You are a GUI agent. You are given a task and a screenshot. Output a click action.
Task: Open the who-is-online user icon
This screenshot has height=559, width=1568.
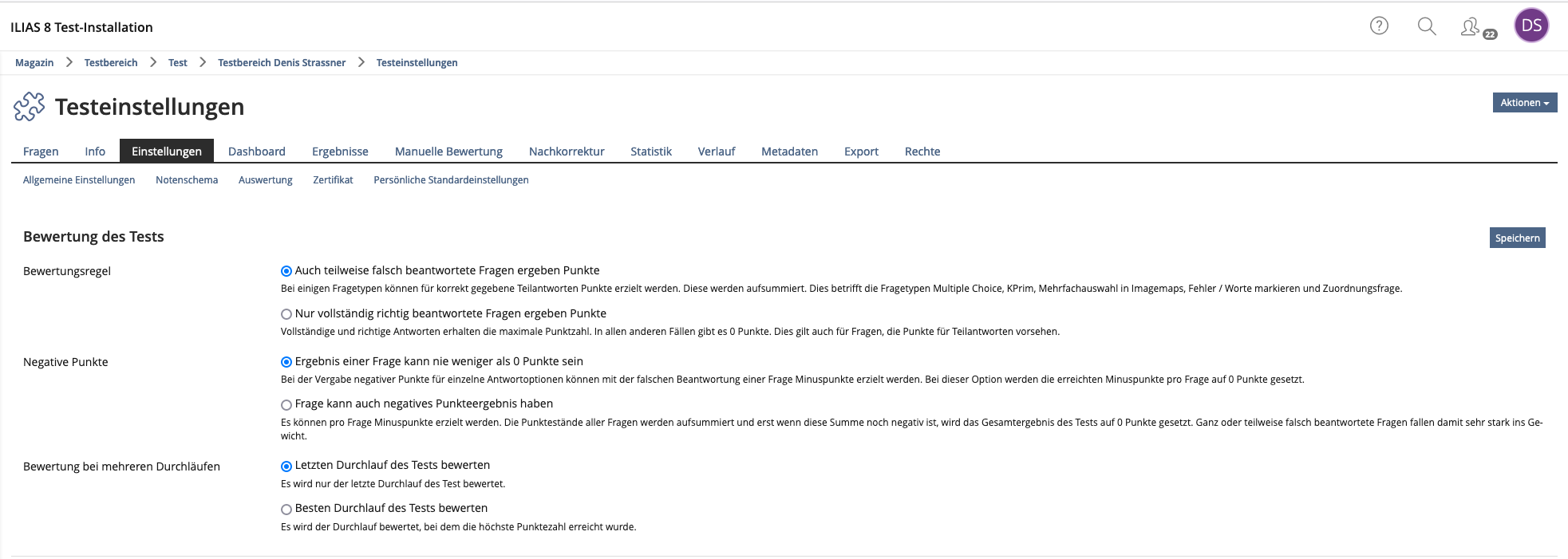point(1471,26)
